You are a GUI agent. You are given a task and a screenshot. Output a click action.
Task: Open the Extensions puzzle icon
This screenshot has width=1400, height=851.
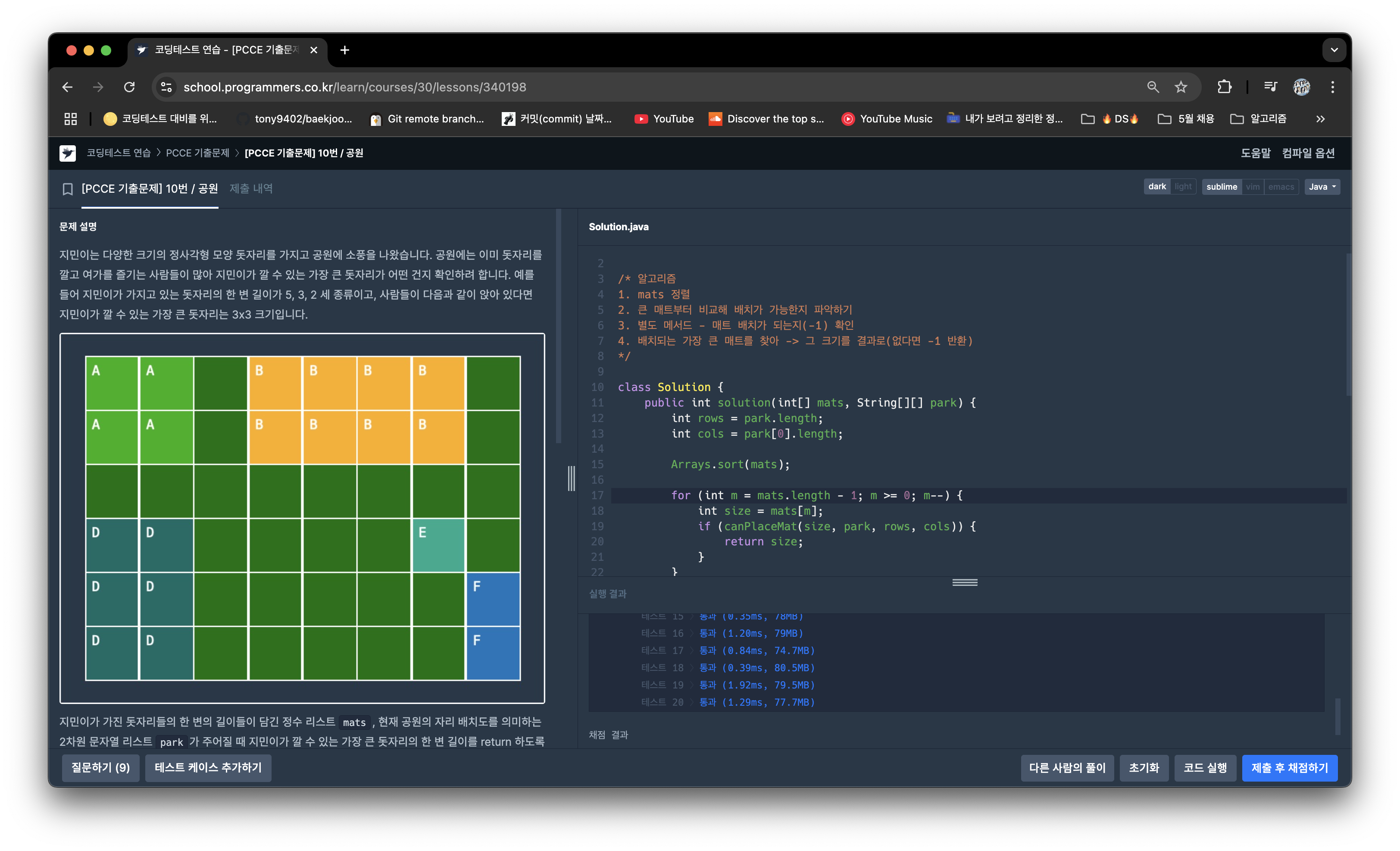[1225, 87]
